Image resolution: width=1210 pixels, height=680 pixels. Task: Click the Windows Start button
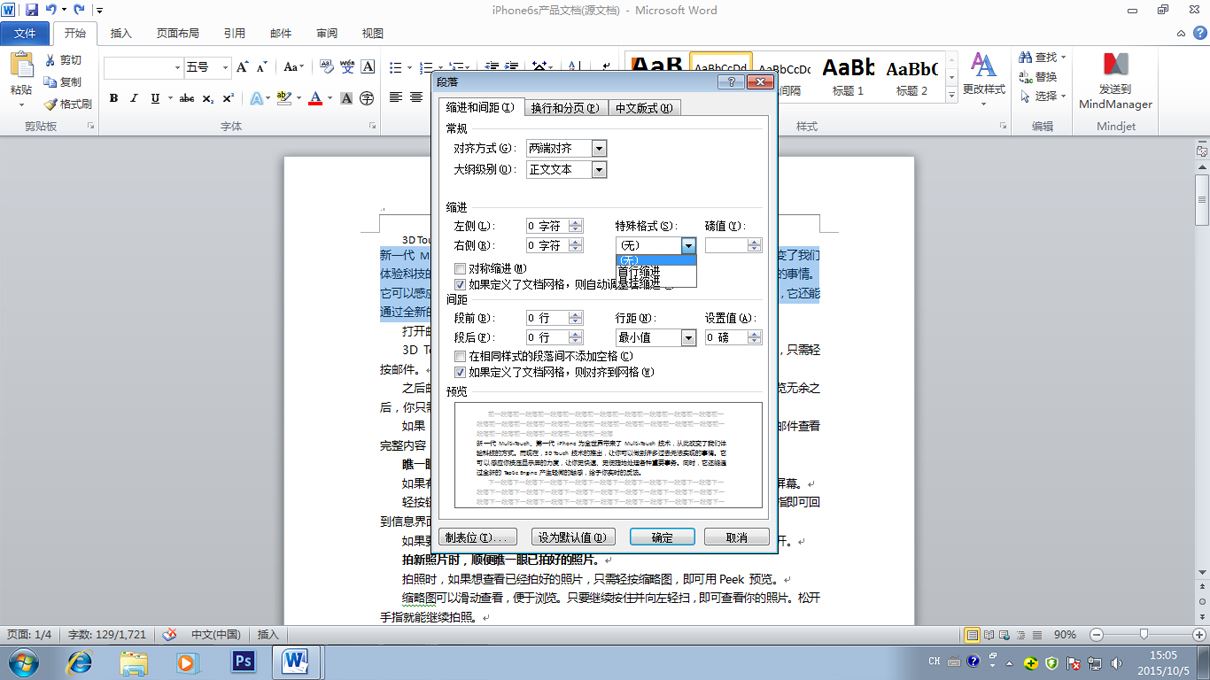click(23, 662)
